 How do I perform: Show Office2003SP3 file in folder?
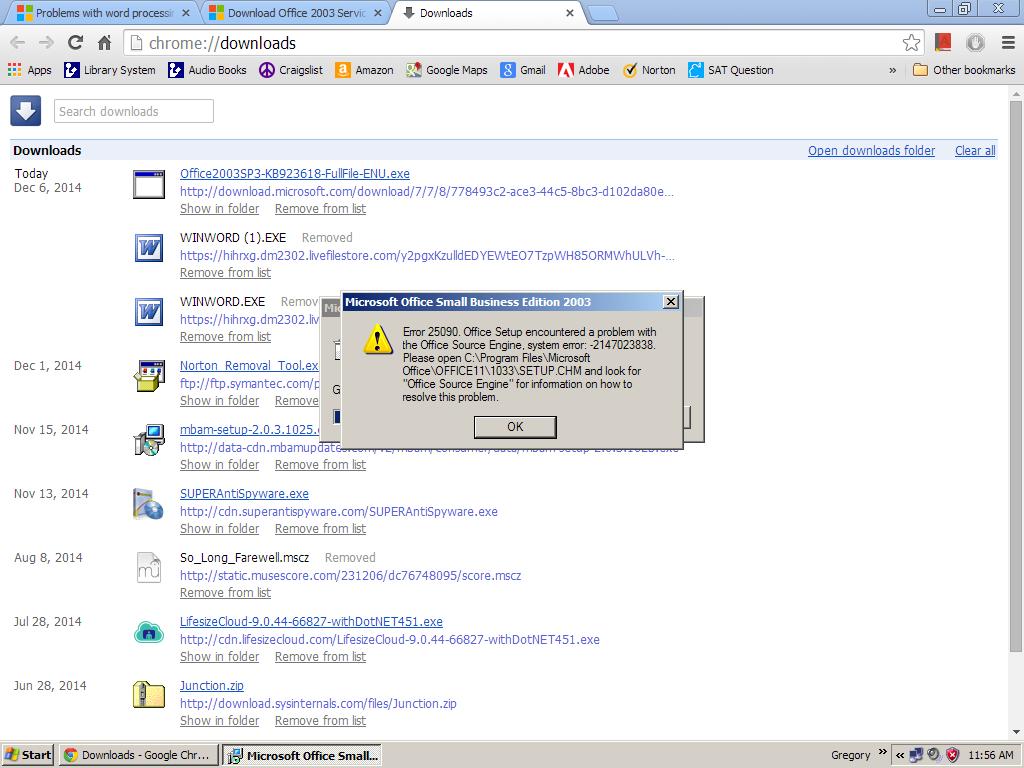tap(219, 209)
